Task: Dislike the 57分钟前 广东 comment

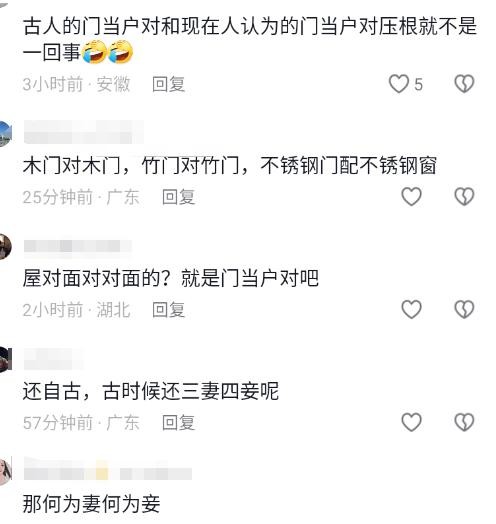Action: tap(464, 422)
